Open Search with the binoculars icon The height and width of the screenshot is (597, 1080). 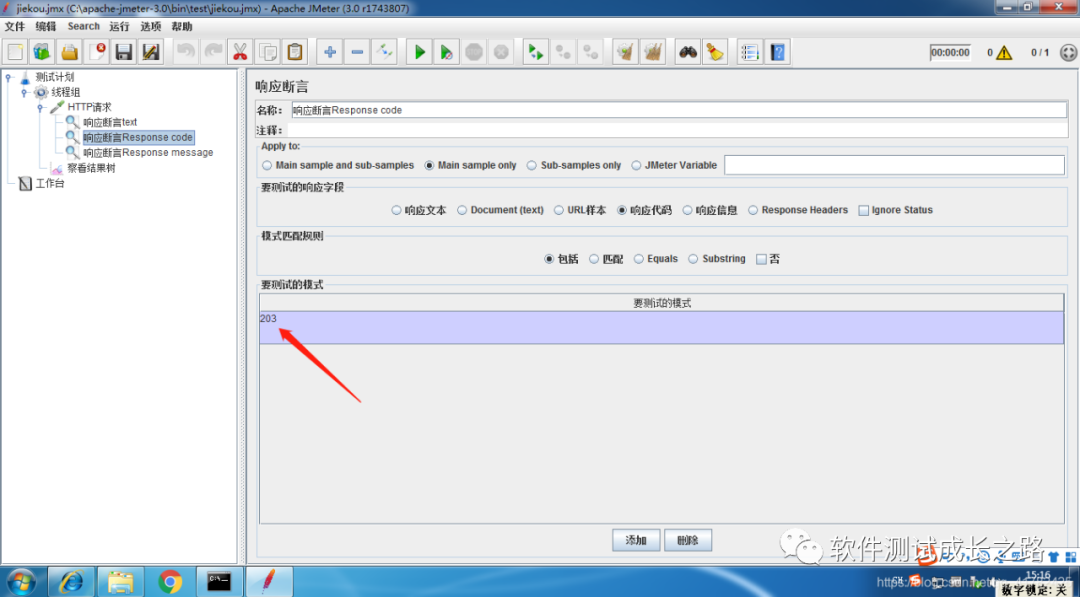(687, 52)
